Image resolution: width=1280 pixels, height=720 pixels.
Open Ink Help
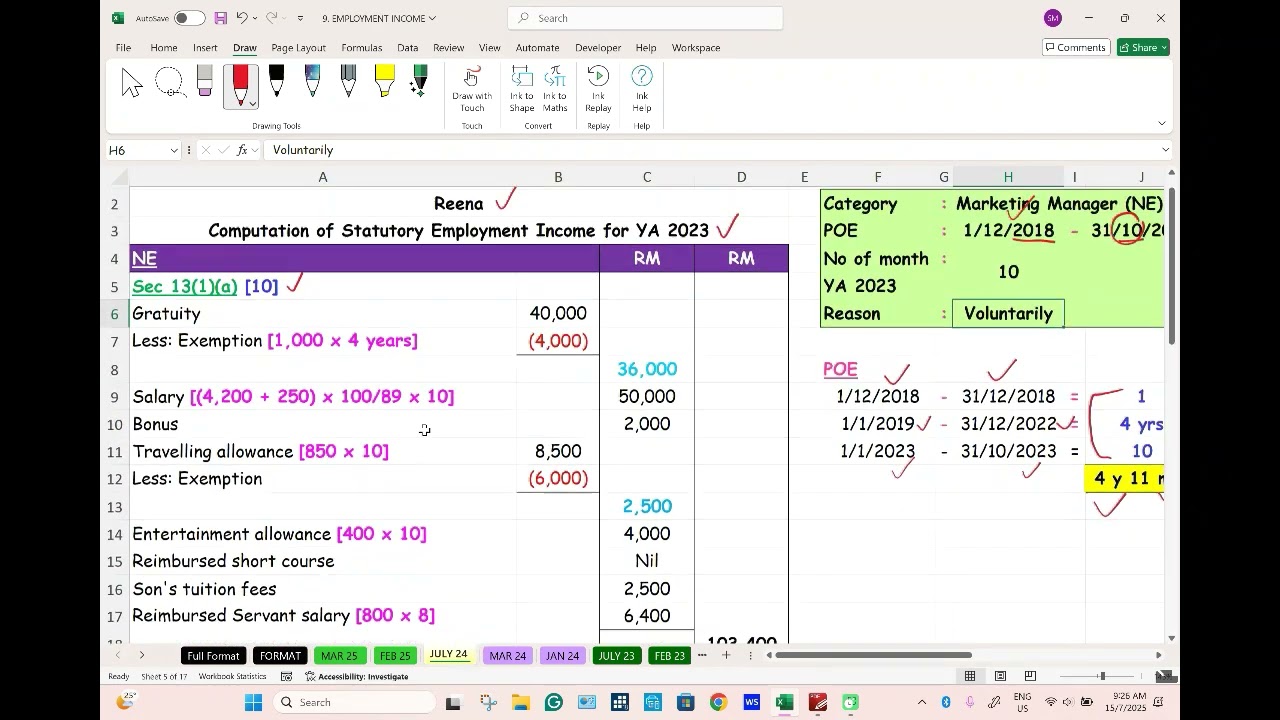click(642, 90)
